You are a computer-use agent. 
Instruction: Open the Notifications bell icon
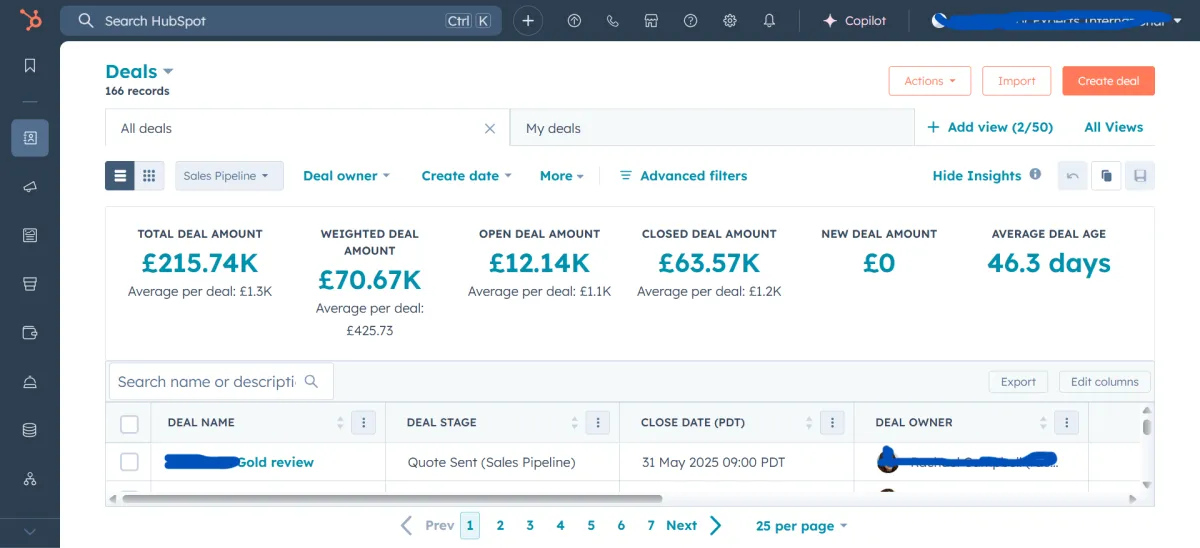pyautogui.click(x=769, y=20)
